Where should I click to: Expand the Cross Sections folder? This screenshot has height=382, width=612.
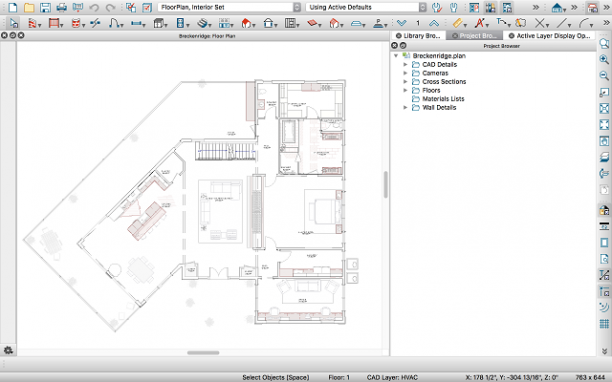click(405, 82)
